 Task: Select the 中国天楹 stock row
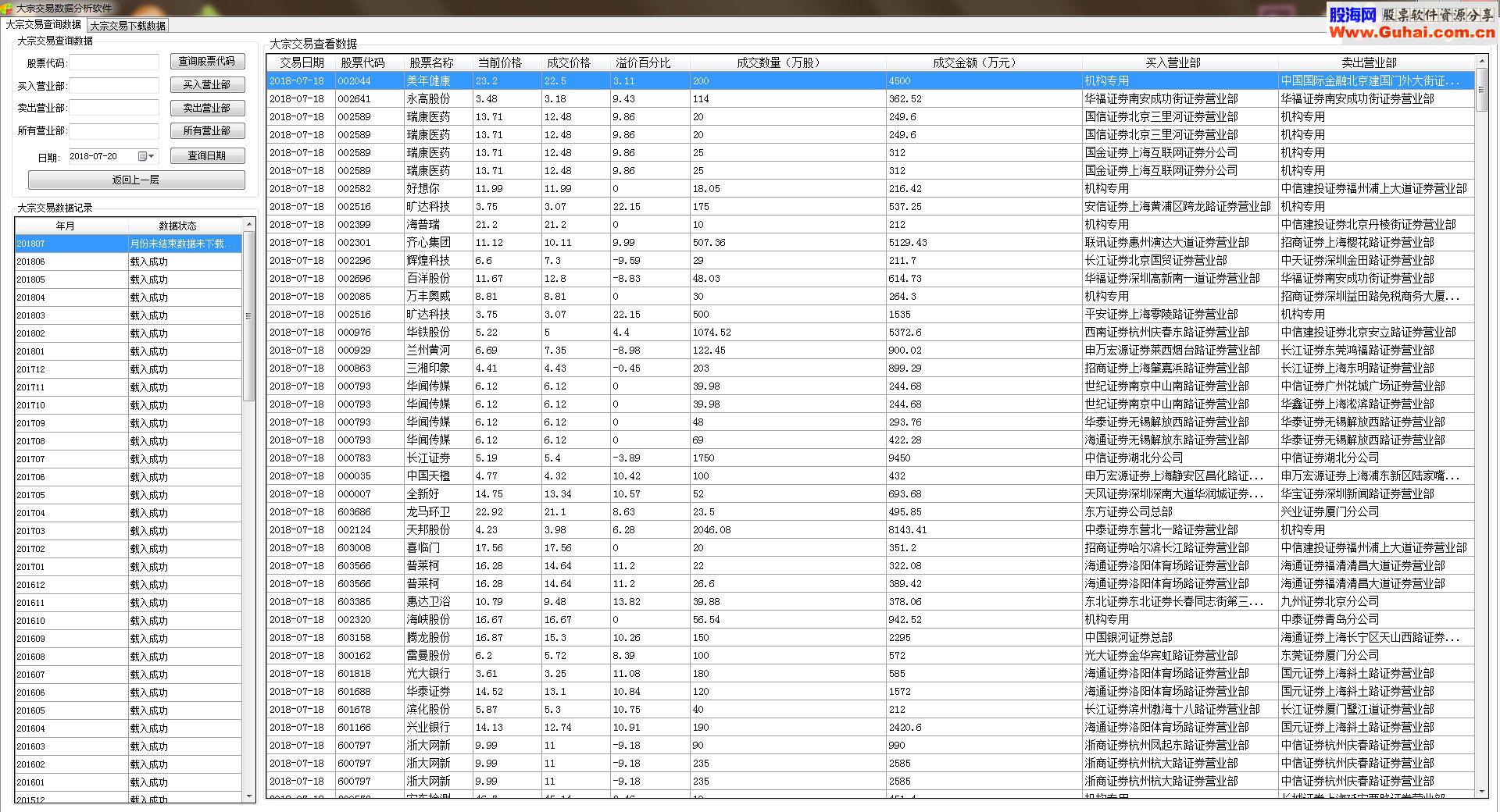[x=871, y=475]
